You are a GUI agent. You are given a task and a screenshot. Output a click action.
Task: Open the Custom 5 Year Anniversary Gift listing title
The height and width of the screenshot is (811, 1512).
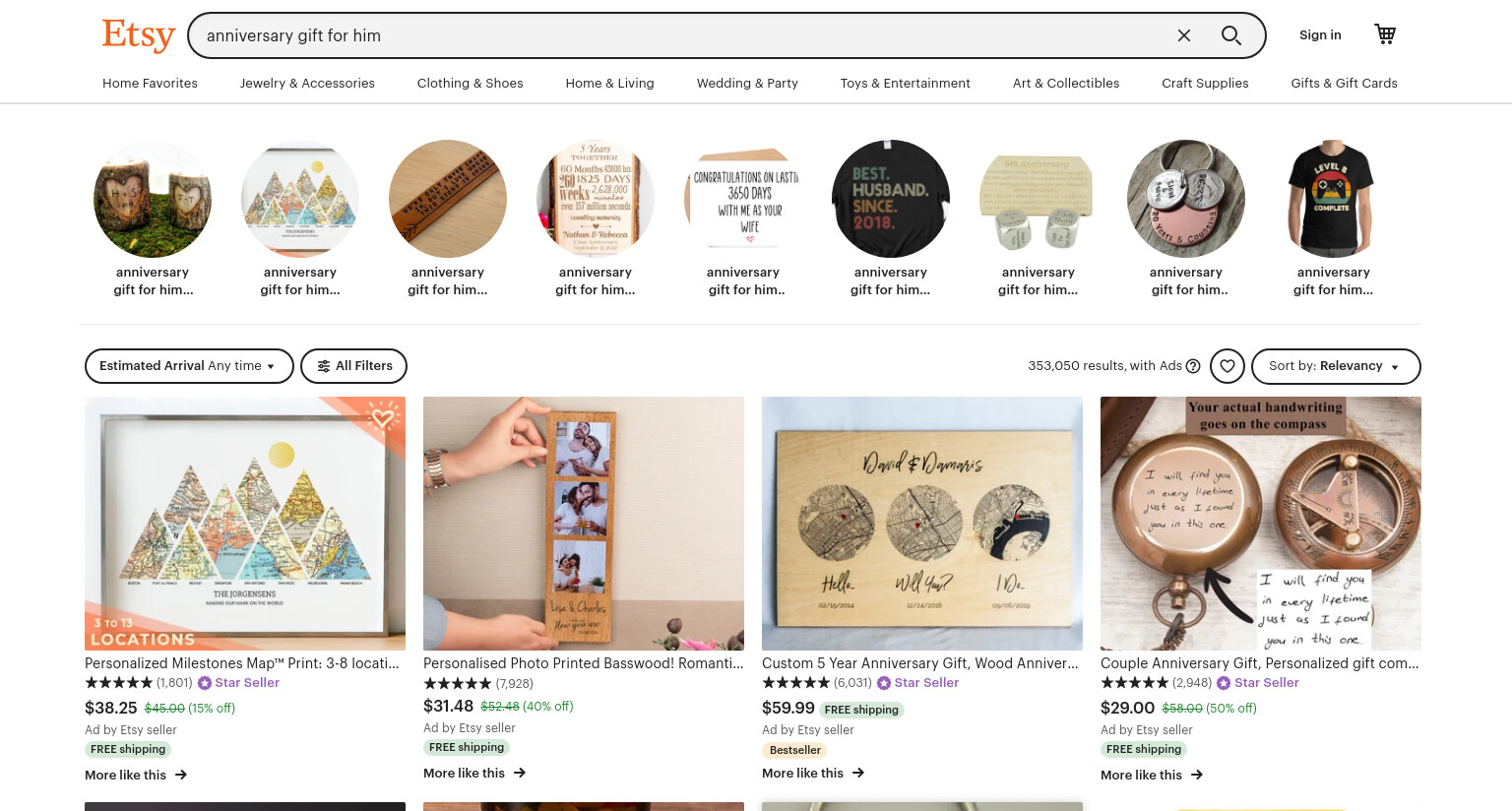[x=920, y=663]
